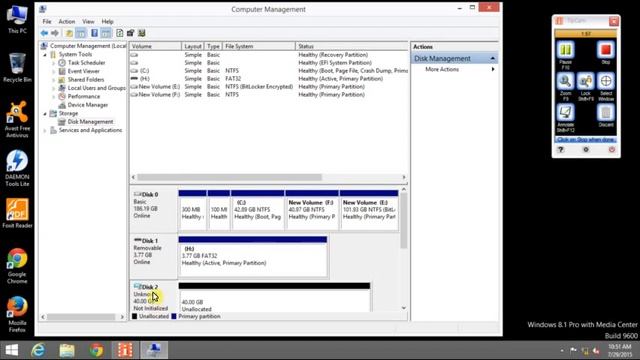This screenshot has height=360, width=640.
Task: Expand the Performance node arrow
Action: tap(53, 97)
